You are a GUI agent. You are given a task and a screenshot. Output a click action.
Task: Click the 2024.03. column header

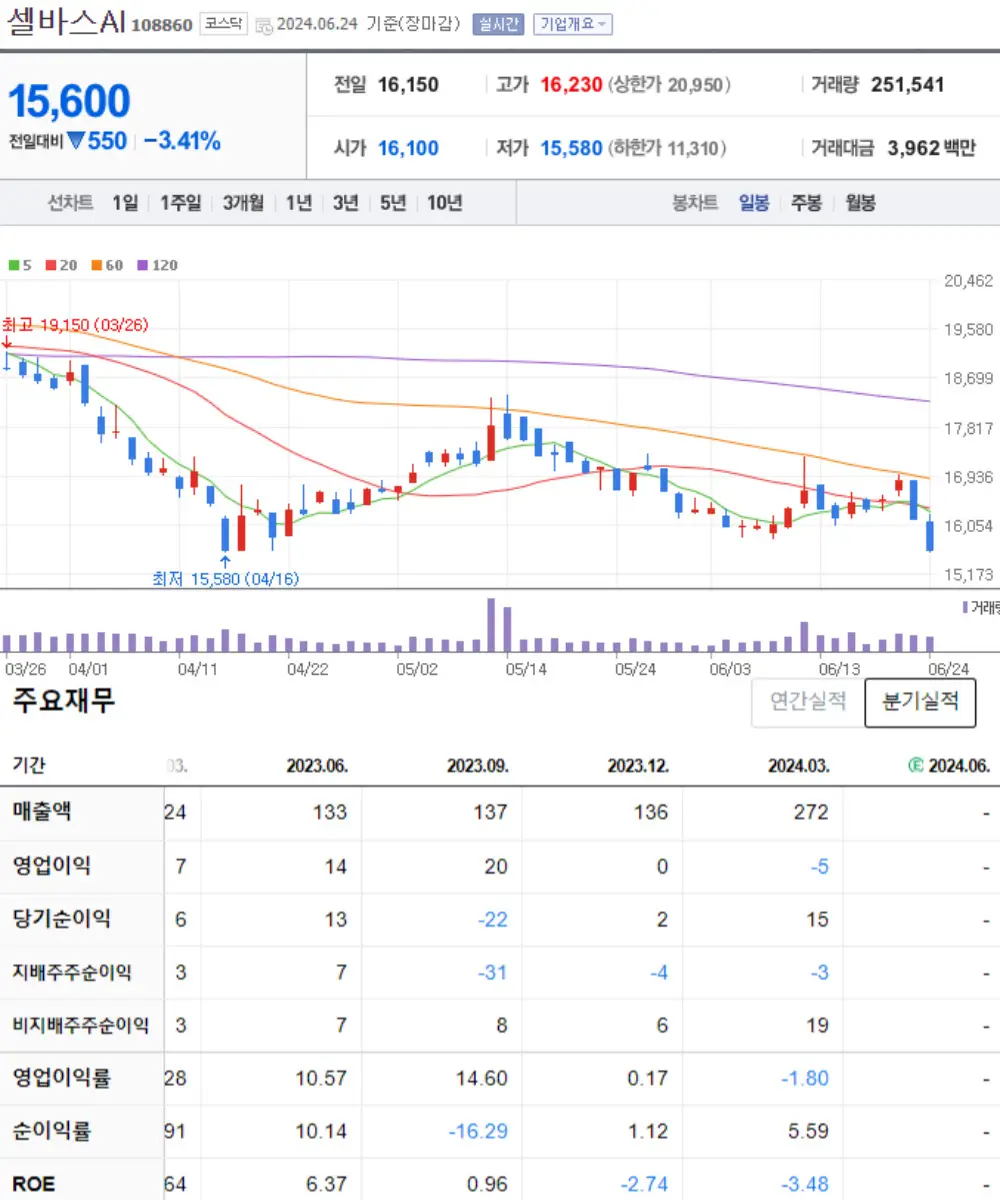799,766
